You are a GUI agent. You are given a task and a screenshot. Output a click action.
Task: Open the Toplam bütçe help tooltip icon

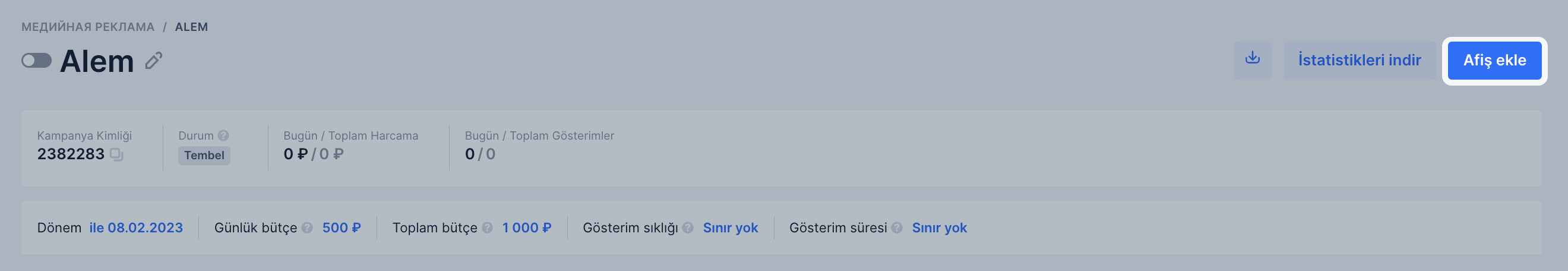488,228
